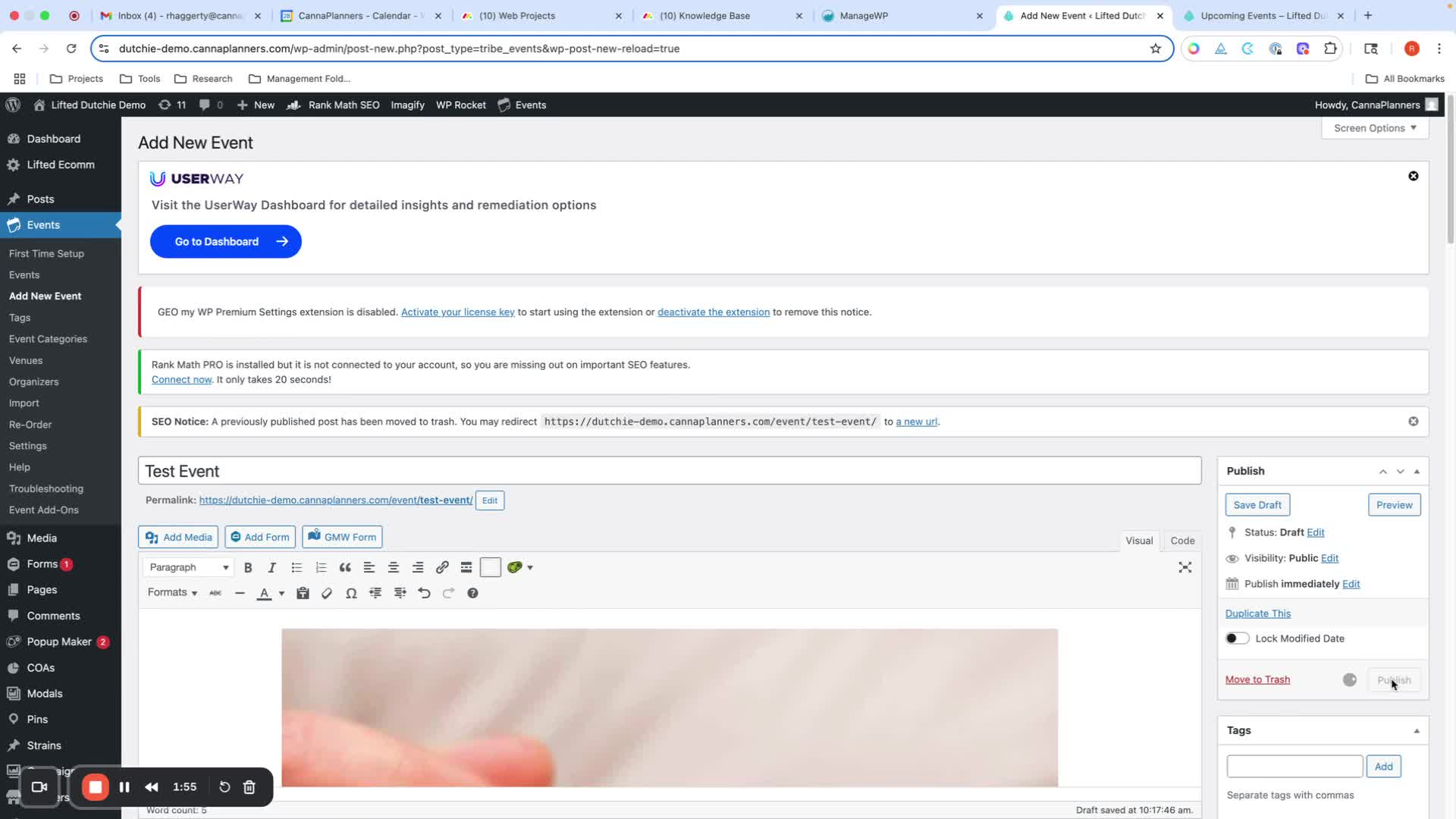The width and height of the screenshot is (1456, 819).
Task: Open the Paragraph format dropdown
Action: coord(188,567)
